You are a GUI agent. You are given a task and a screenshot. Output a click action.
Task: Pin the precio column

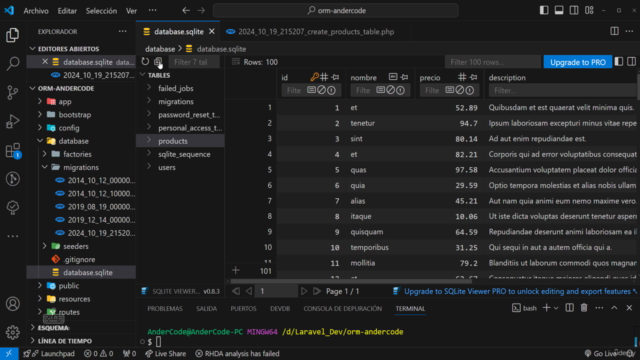pos(473,77)
